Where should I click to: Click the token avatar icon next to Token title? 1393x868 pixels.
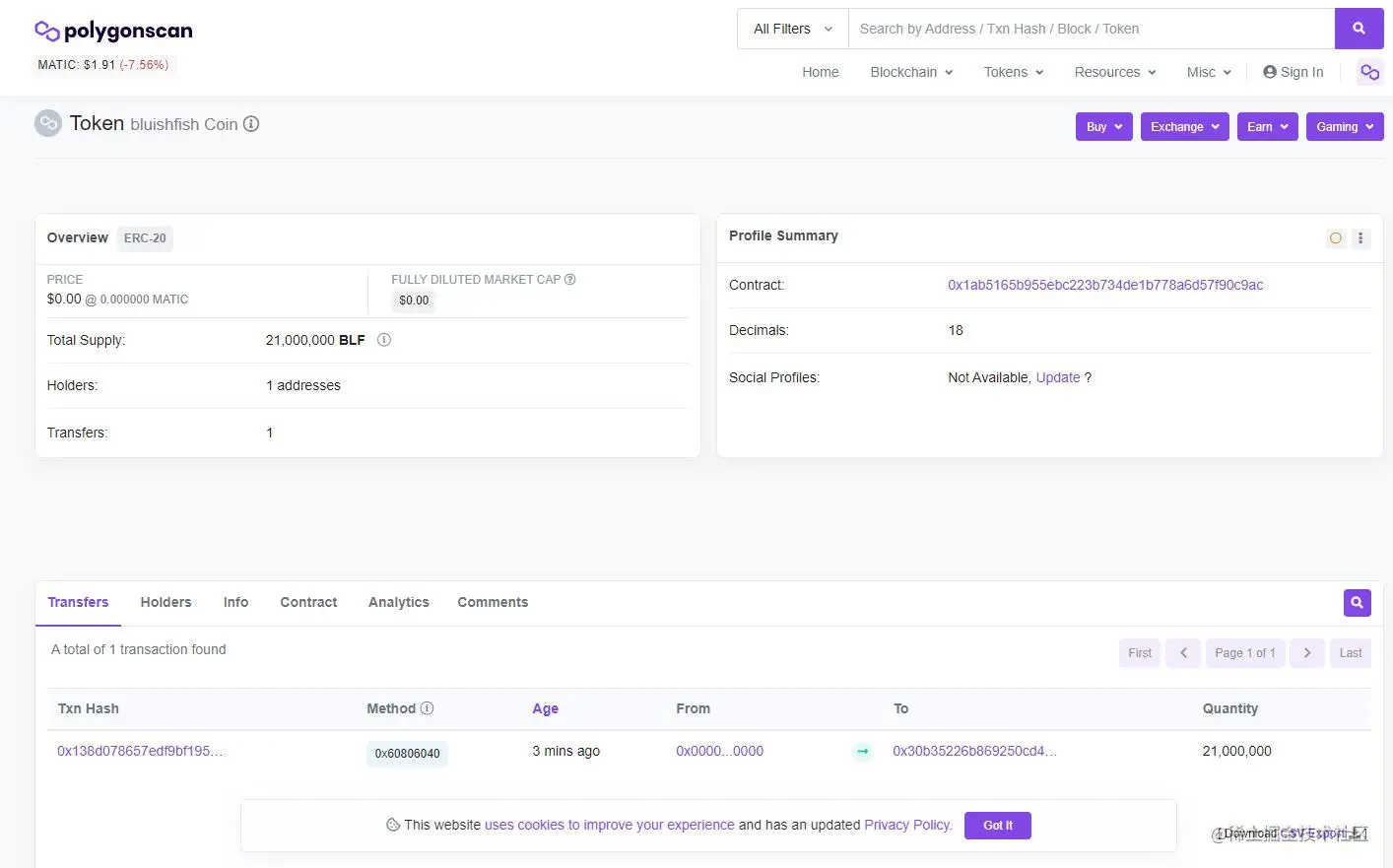pyautogui.click(x=48, y=123)
